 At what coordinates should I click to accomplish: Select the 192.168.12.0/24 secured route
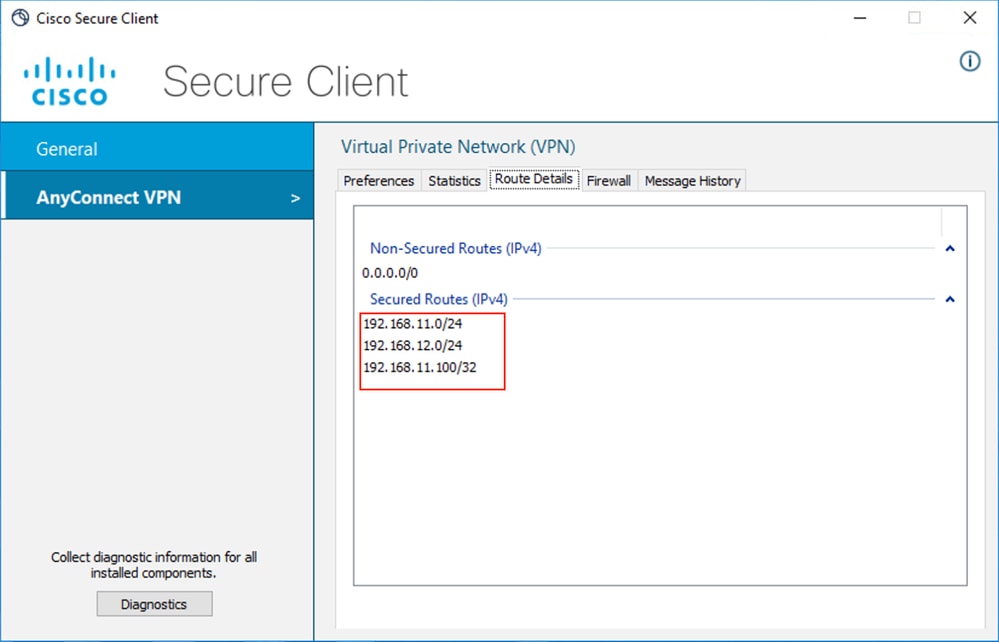pos(413,345)
